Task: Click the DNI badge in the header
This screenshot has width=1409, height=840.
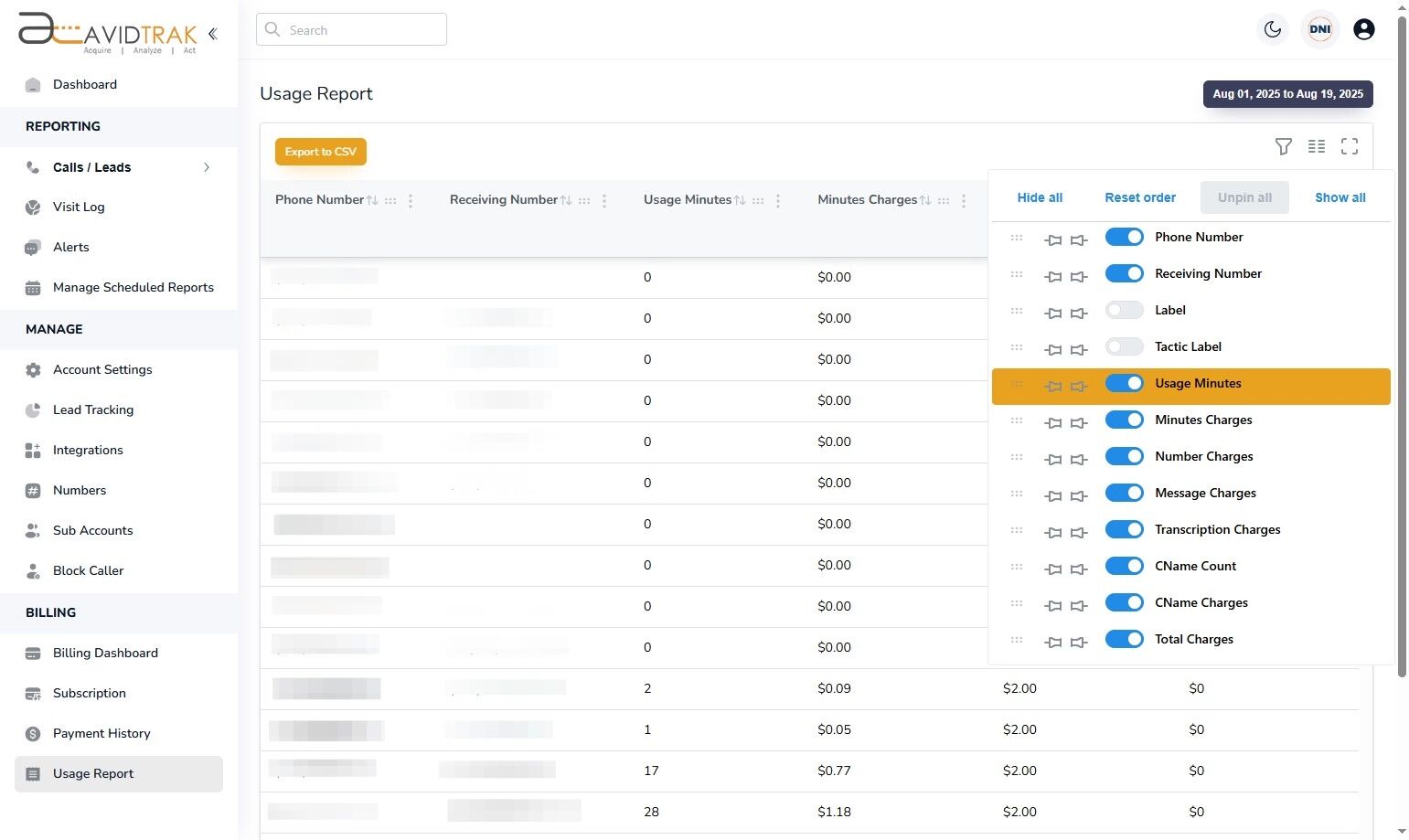Action: point(1319,28)
